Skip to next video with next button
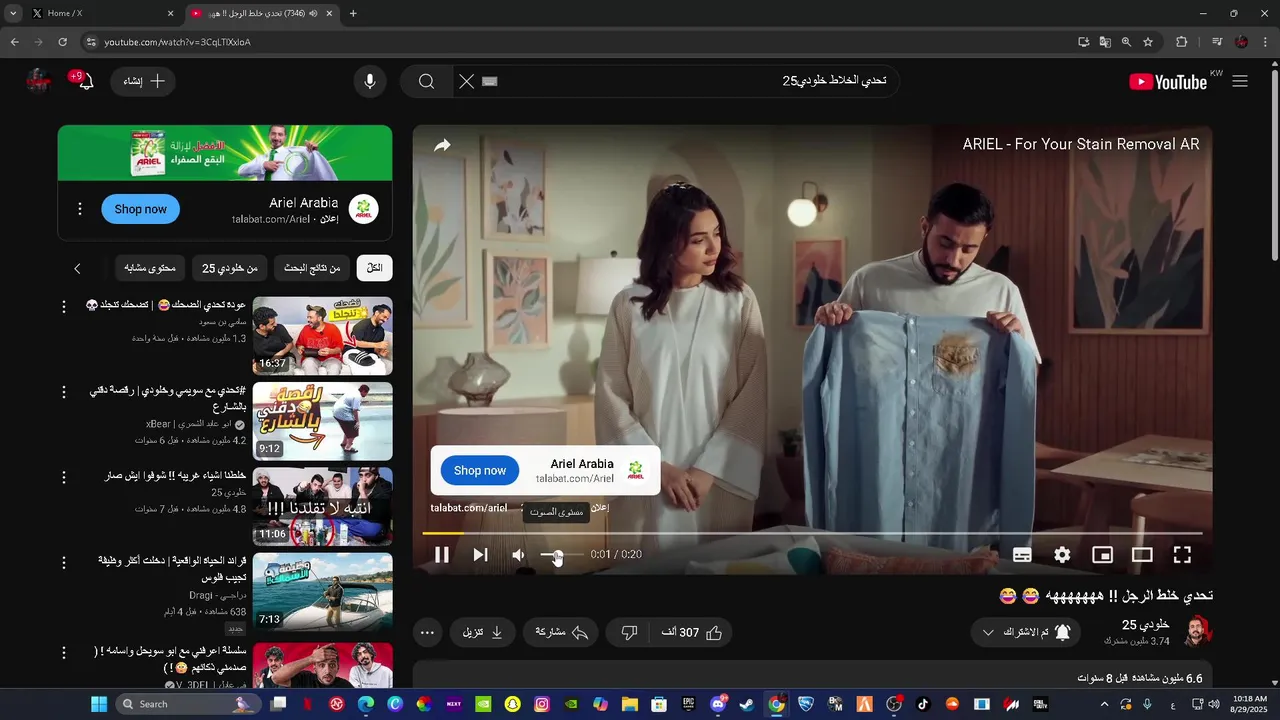This screenshot has height=720, width=1280. pos(480,555)
